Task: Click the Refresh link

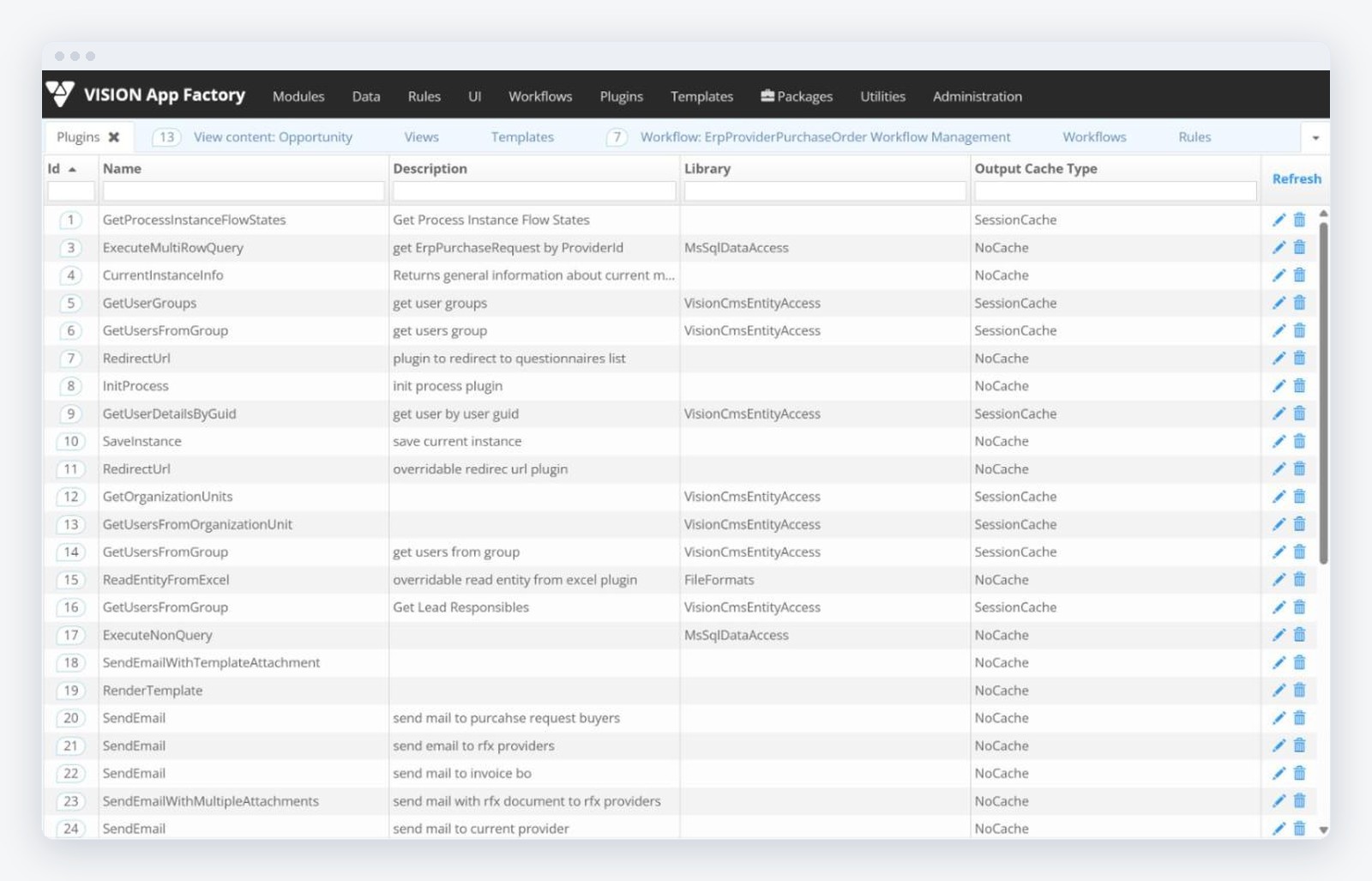Action: coord(1297,178)
